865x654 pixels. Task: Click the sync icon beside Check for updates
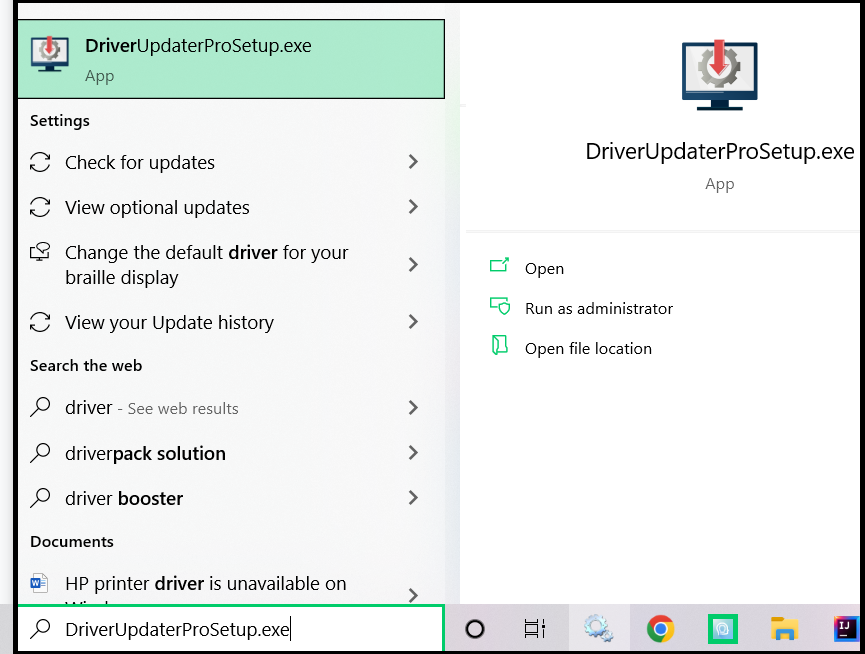point(40,162)
